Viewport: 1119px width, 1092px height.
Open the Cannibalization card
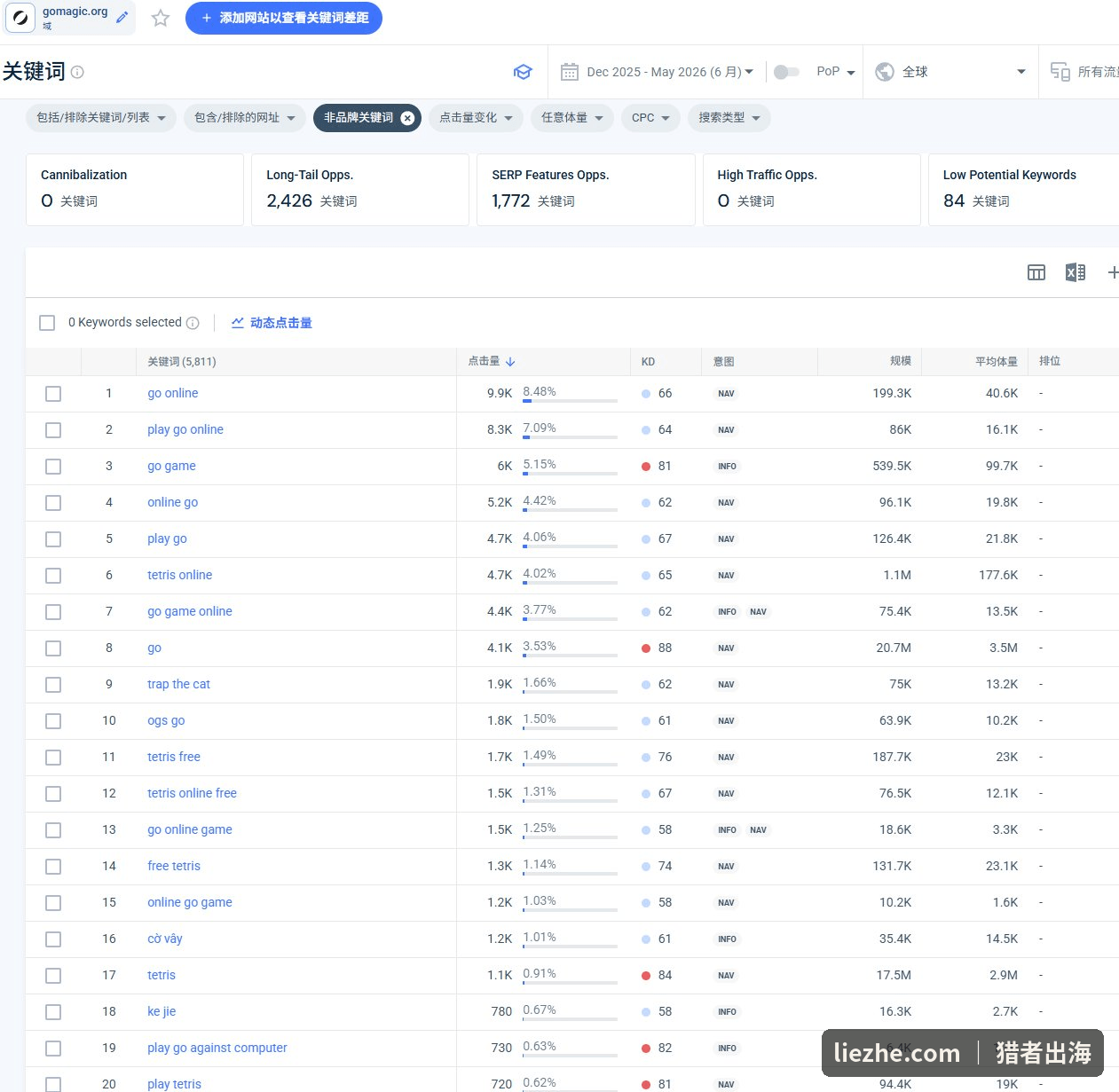pos(135,190)
